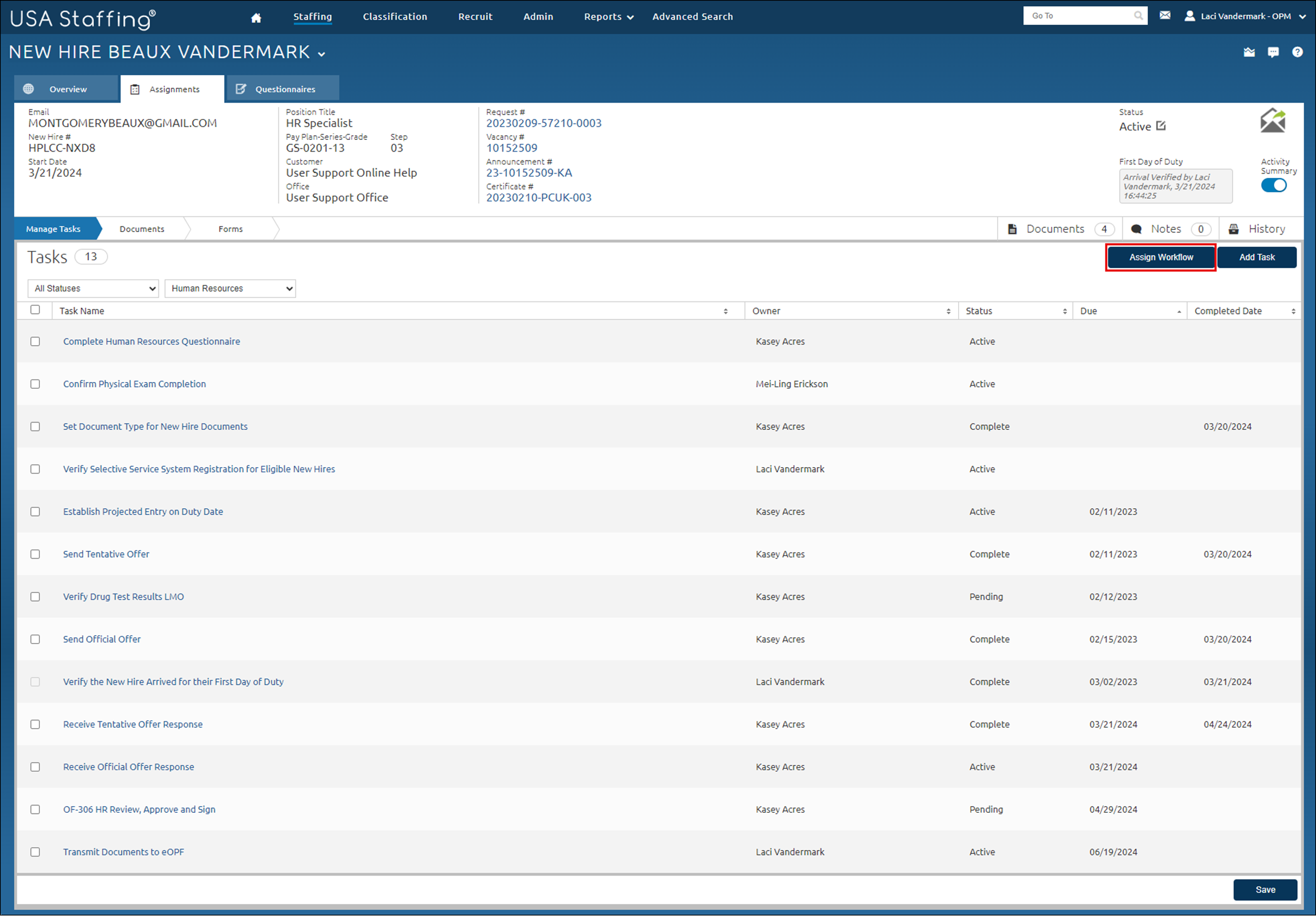Check the Send Tentative Offer task checkbox
The width and height of the screenshot is (1316, 916).
(35, 554)
